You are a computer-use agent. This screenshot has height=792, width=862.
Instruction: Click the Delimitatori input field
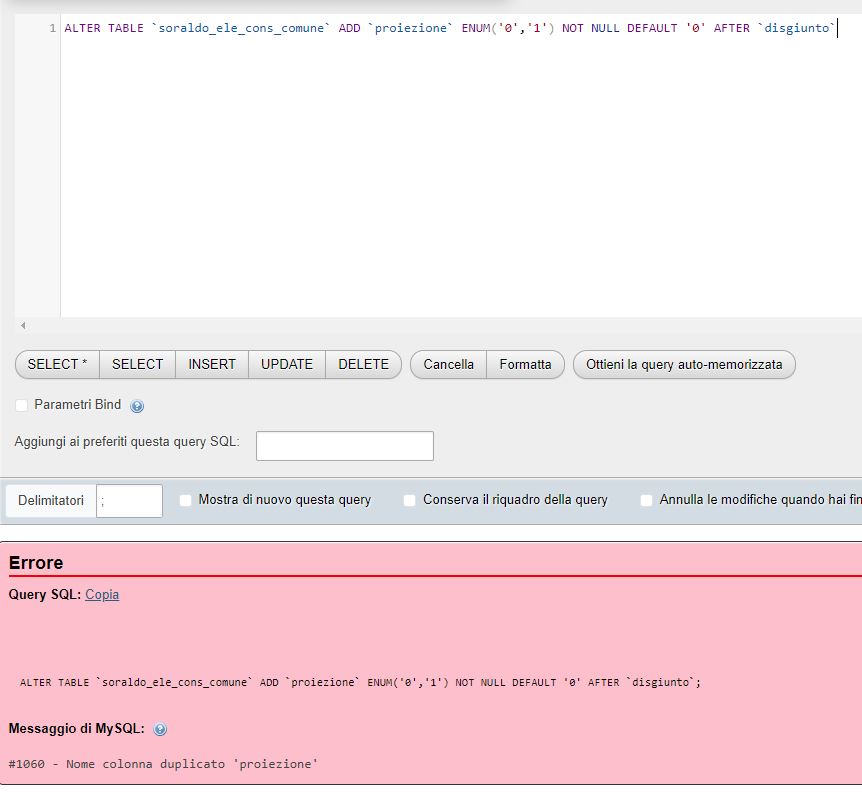click(x=129, y=501)
